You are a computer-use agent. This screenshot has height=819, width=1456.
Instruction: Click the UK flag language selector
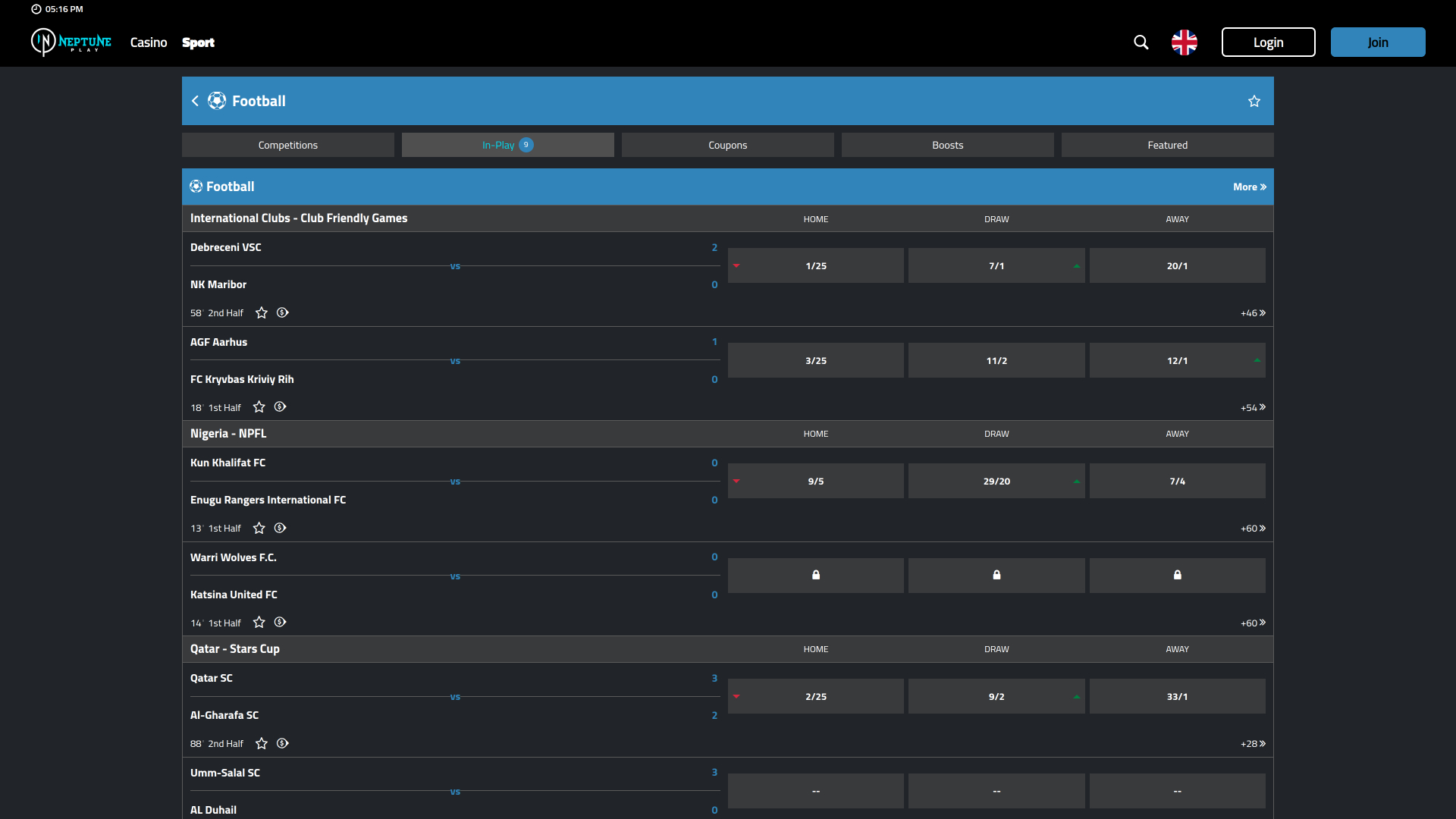(x=1184, y=42)
